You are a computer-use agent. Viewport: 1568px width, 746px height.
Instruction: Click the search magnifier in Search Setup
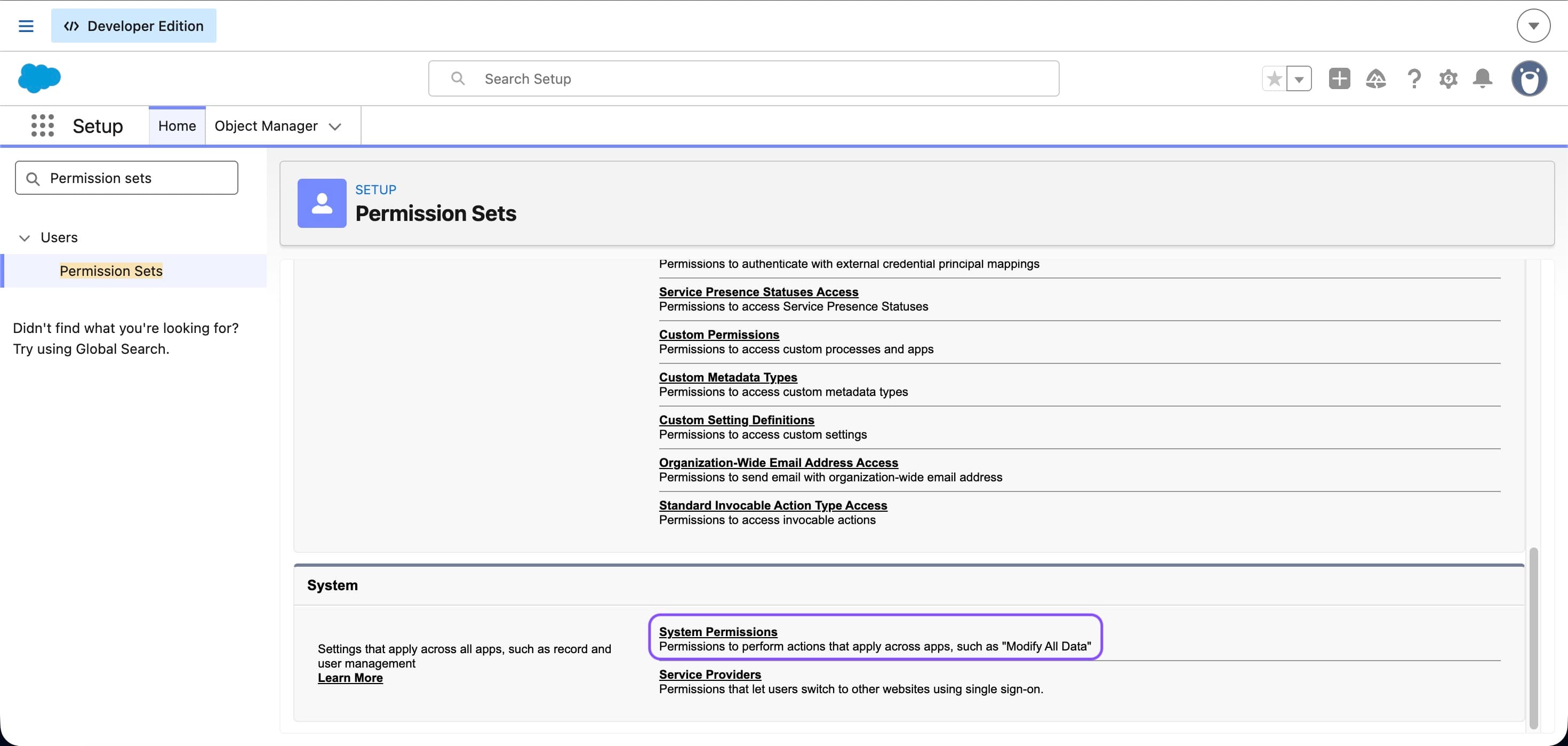tap(458, 78)
